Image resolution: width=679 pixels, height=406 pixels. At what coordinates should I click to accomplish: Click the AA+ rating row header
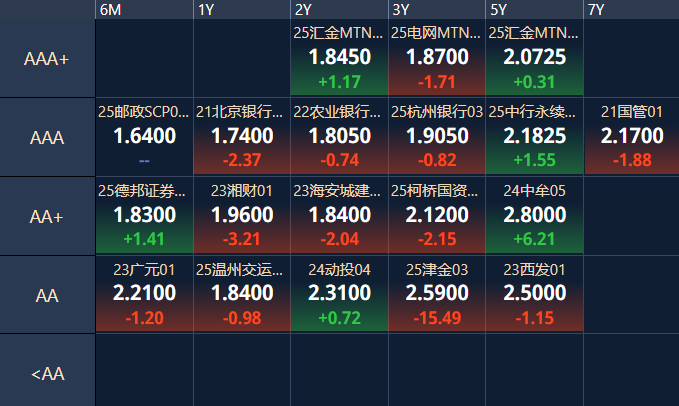pos(47,216)
